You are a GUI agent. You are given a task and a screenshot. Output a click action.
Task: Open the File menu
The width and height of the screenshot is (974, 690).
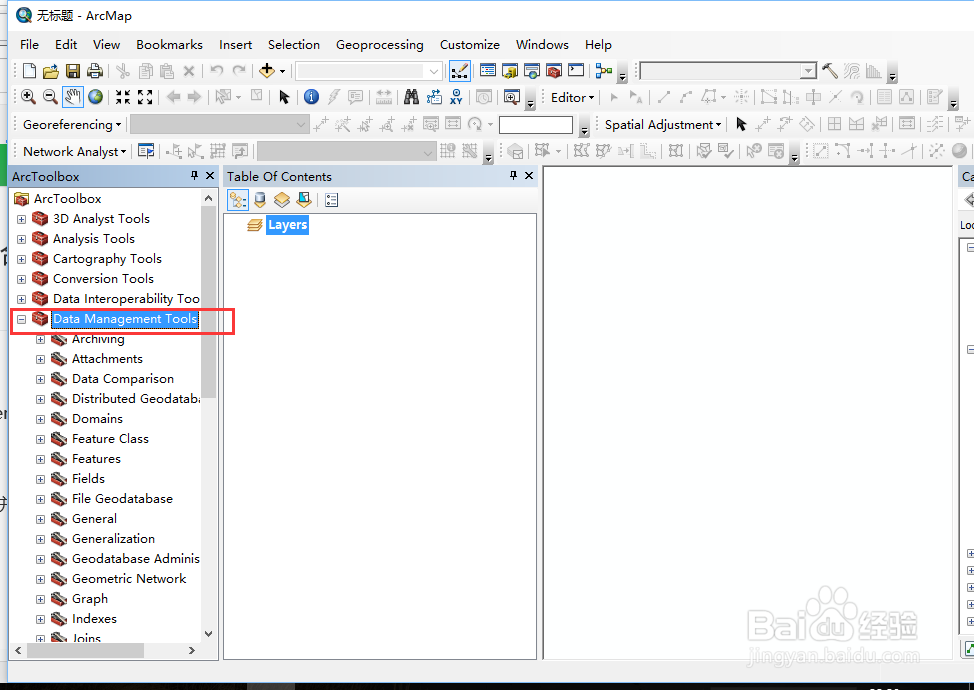[x=29, y=45]
